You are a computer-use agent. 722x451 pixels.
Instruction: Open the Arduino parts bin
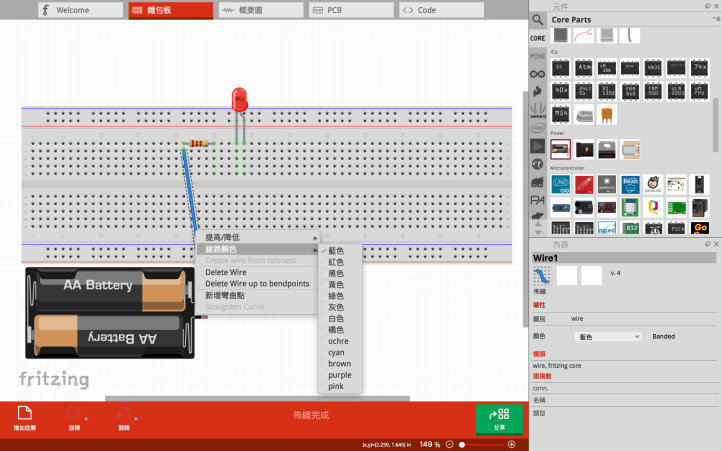(x=538, y=73)
